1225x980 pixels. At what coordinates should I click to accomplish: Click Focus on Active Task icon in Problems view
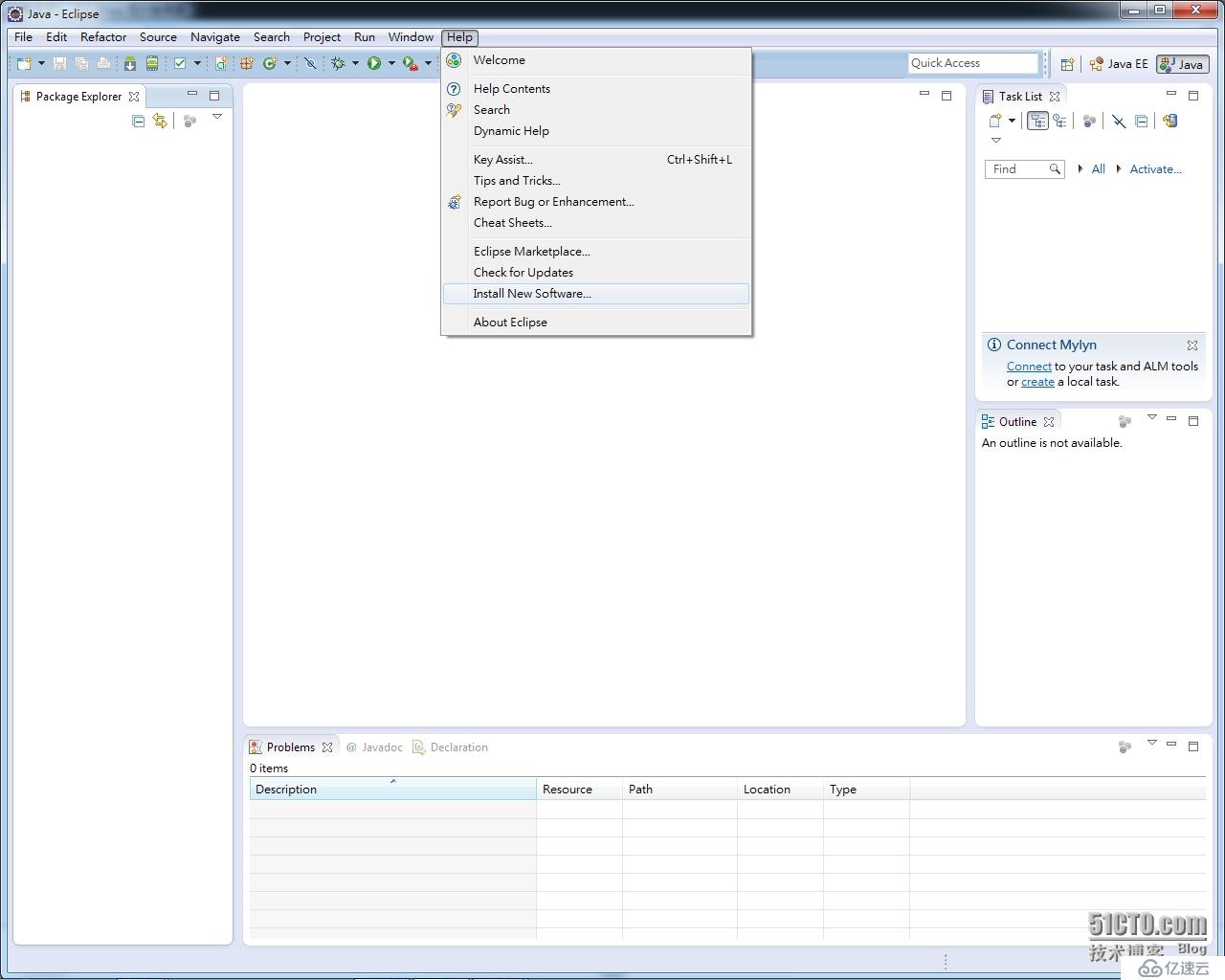point(1125,746)
